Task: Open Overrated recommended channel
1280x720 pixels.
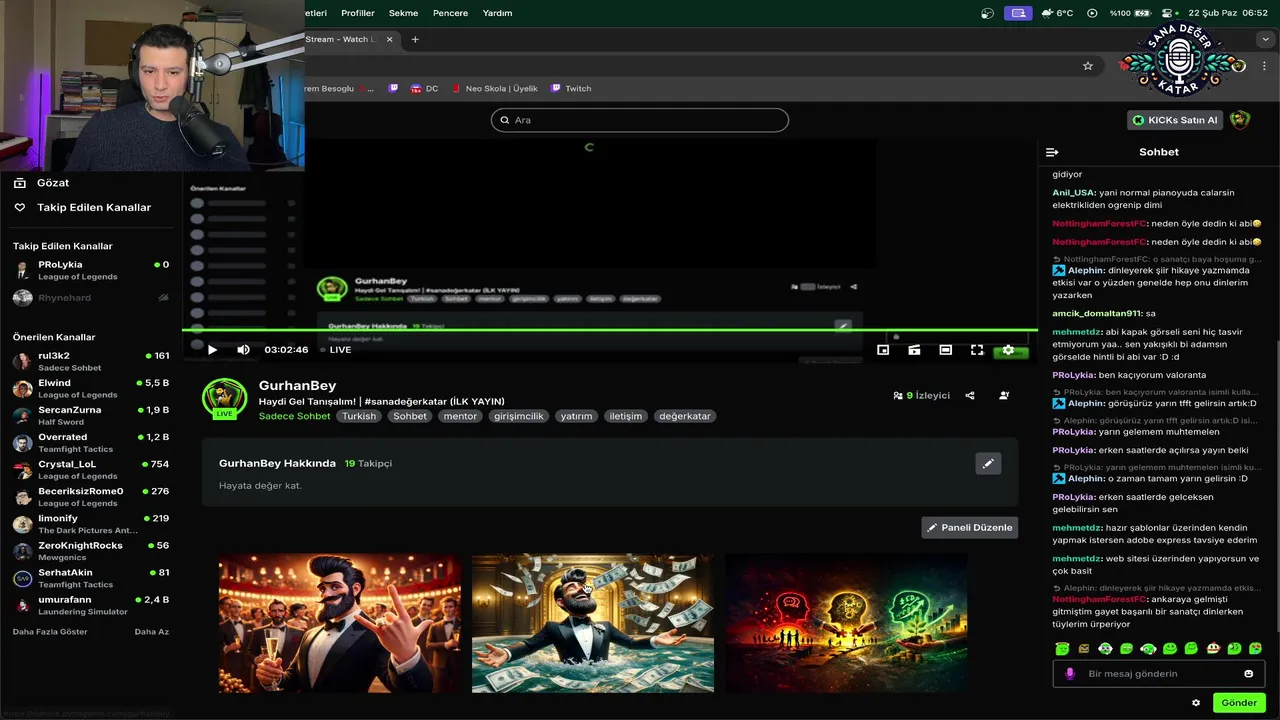Action: click(x=90, y=442)
